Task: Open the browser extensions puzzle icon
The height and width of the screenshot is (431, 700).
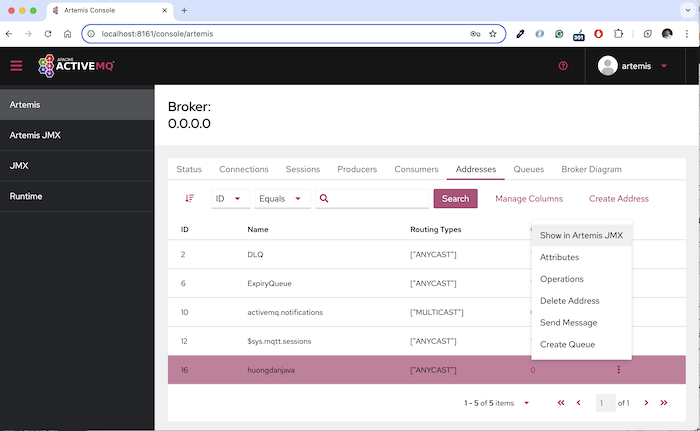Action: pyautogui.click(x=618, y=34)
